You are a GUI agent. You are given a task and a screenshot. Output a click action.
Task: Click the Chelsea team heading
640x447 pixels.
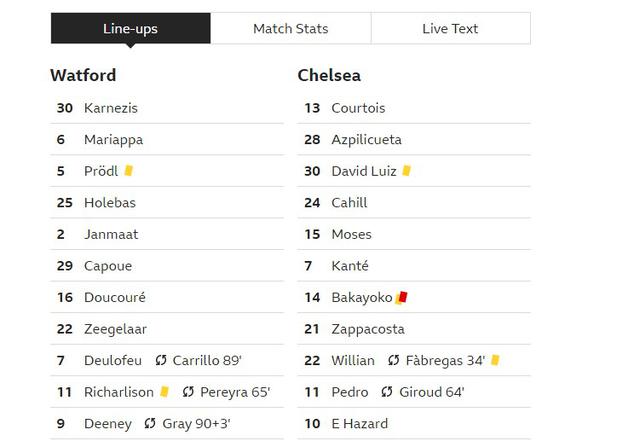(x=329, y=75)
